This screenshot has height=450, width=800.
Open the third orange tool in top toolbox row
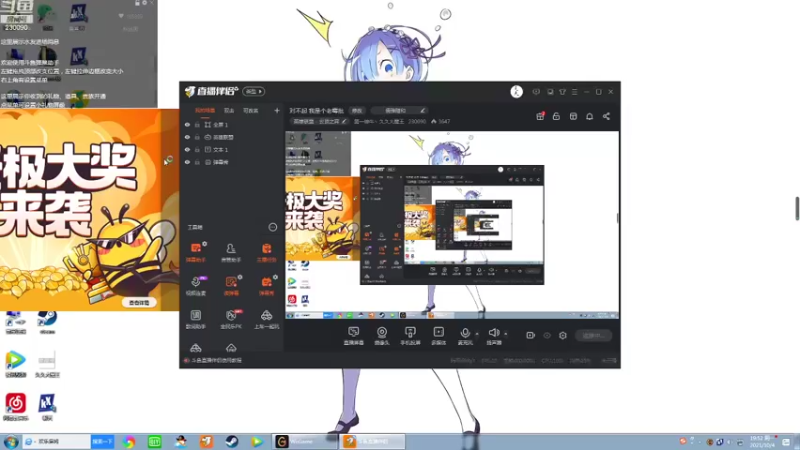point(266,252)
